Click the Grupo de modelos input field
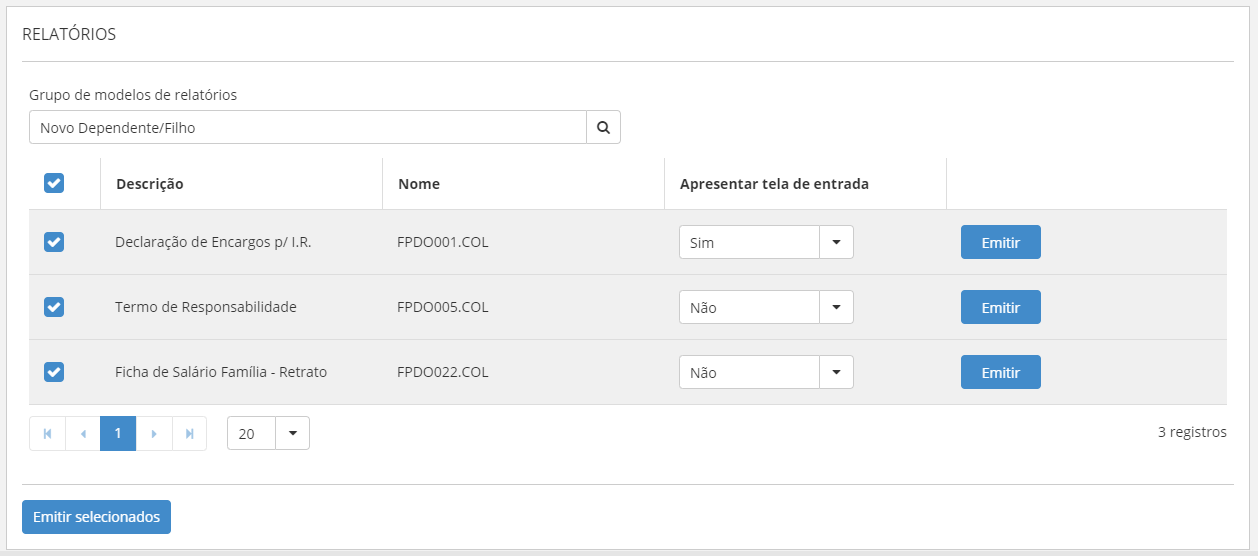The width and height of the screenshot is (1258, 556). pos(307,127)
